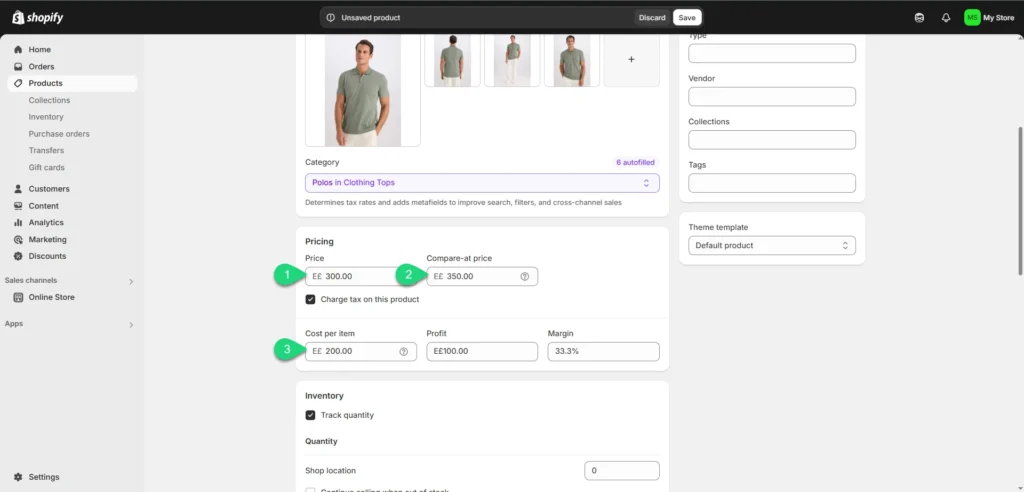The width and height of the screenshot is (1024, 492).
Task: Click the plus tile to add media
Action: point(631,60)
